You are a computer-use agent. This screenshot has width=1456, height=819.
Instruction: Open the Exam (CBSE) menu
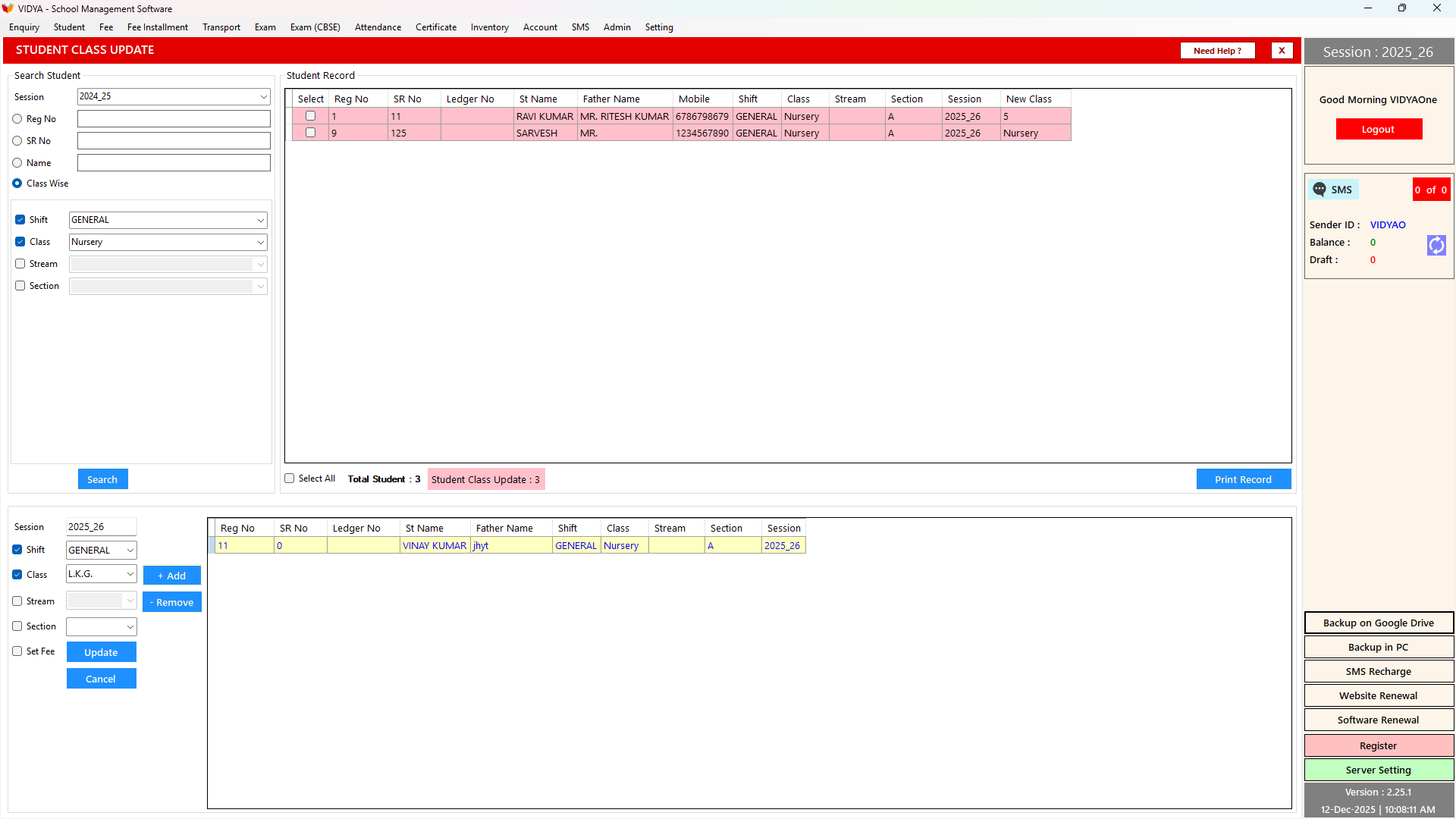pyautogui.click(x=315, y=27)
